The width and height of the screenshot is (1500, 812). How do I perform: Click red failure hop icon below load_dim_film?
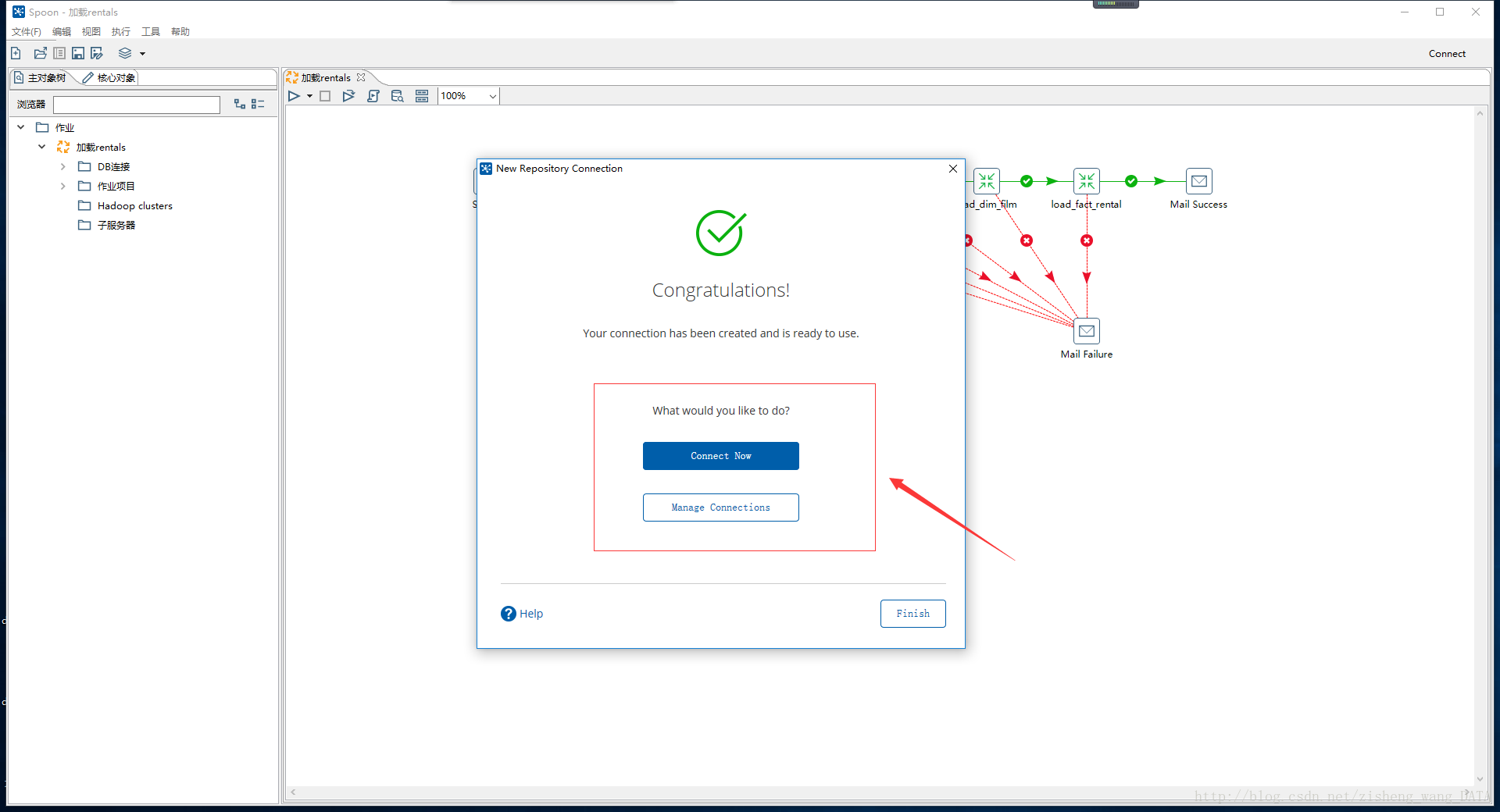click(x=1027, y=240)
